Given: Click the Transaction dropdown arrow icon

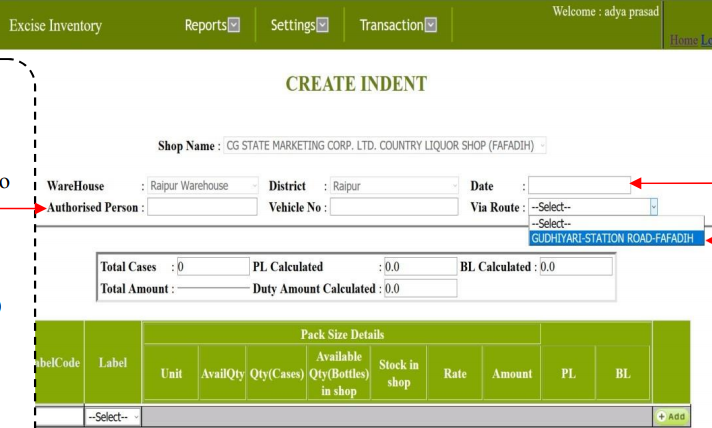Looking at the screenshot, I should pyautogui.click(x=431, y=25).
